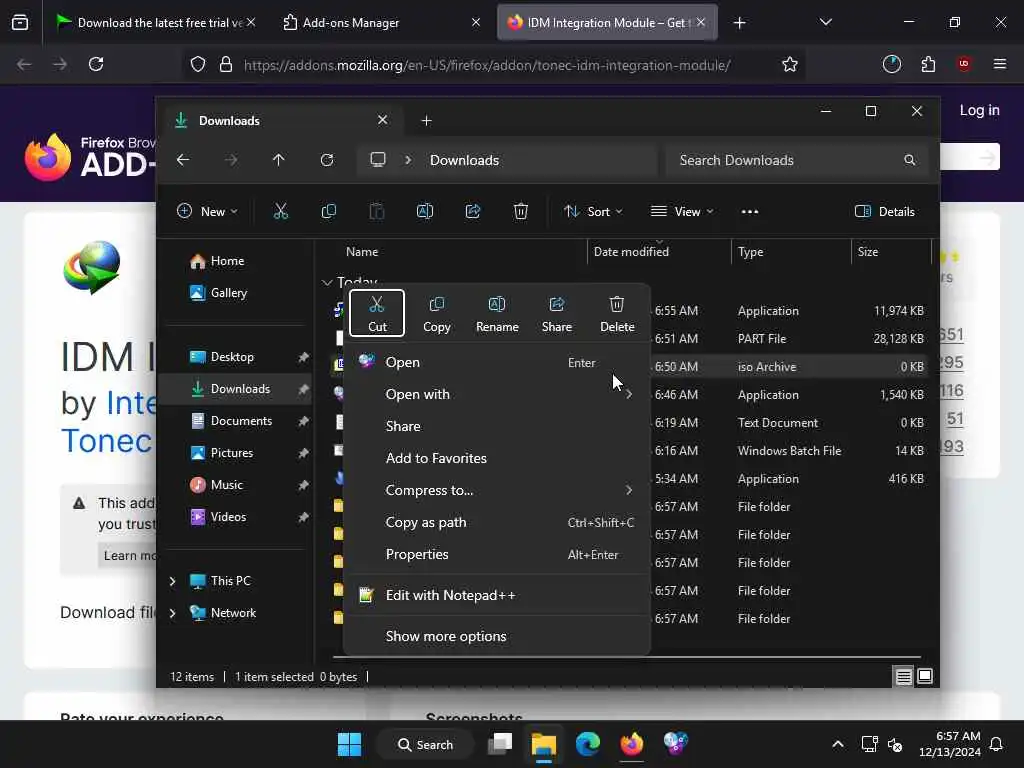The width and height of the screenshot is (1024, 768).
Task: Open the View dropdown
Action: tap(681, 212)
